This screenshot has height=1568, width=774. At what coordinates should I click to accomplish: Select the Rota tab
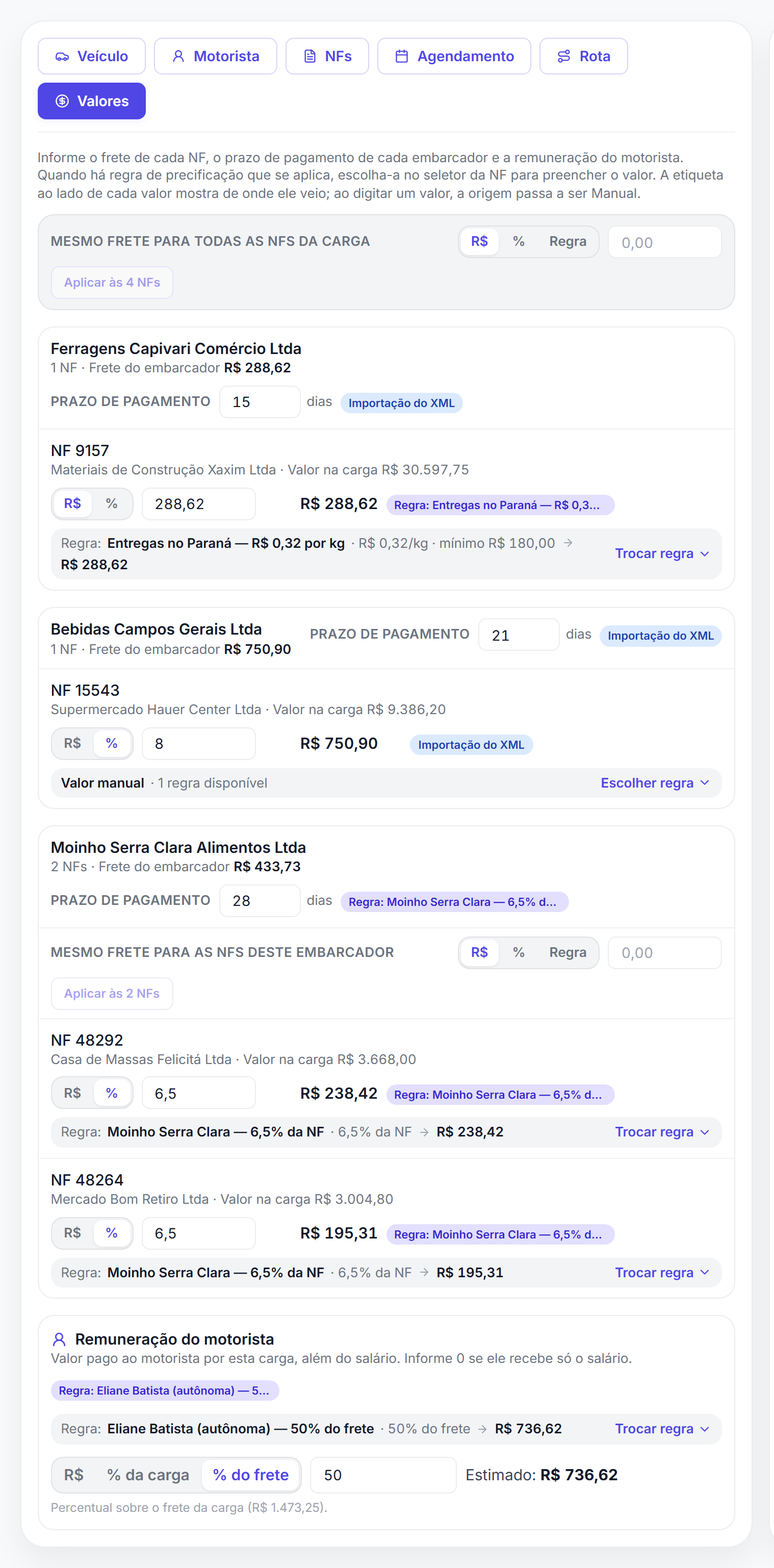[x=583, y=56]
